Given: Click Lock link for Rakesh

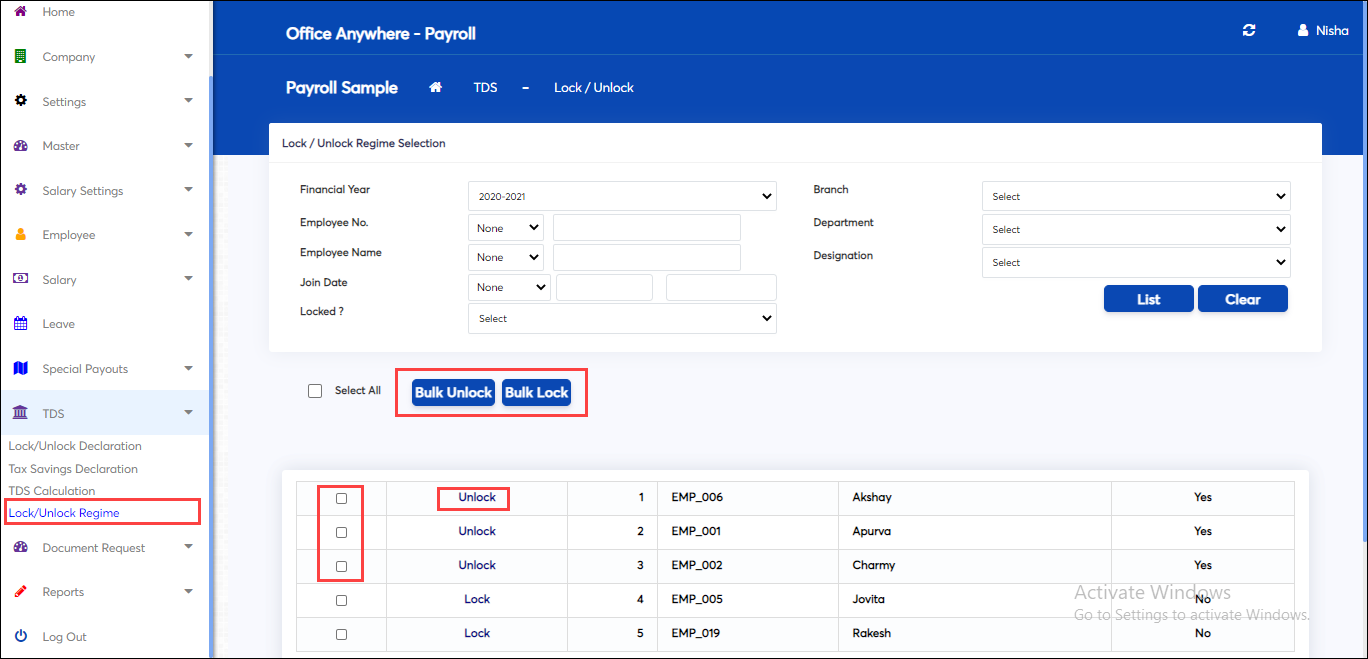Looking at the screenshot, I should click(477, 633).
